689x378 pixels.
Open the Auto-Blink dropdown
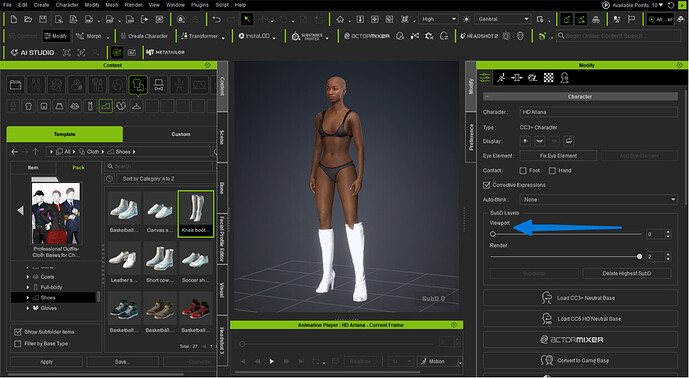598,200
